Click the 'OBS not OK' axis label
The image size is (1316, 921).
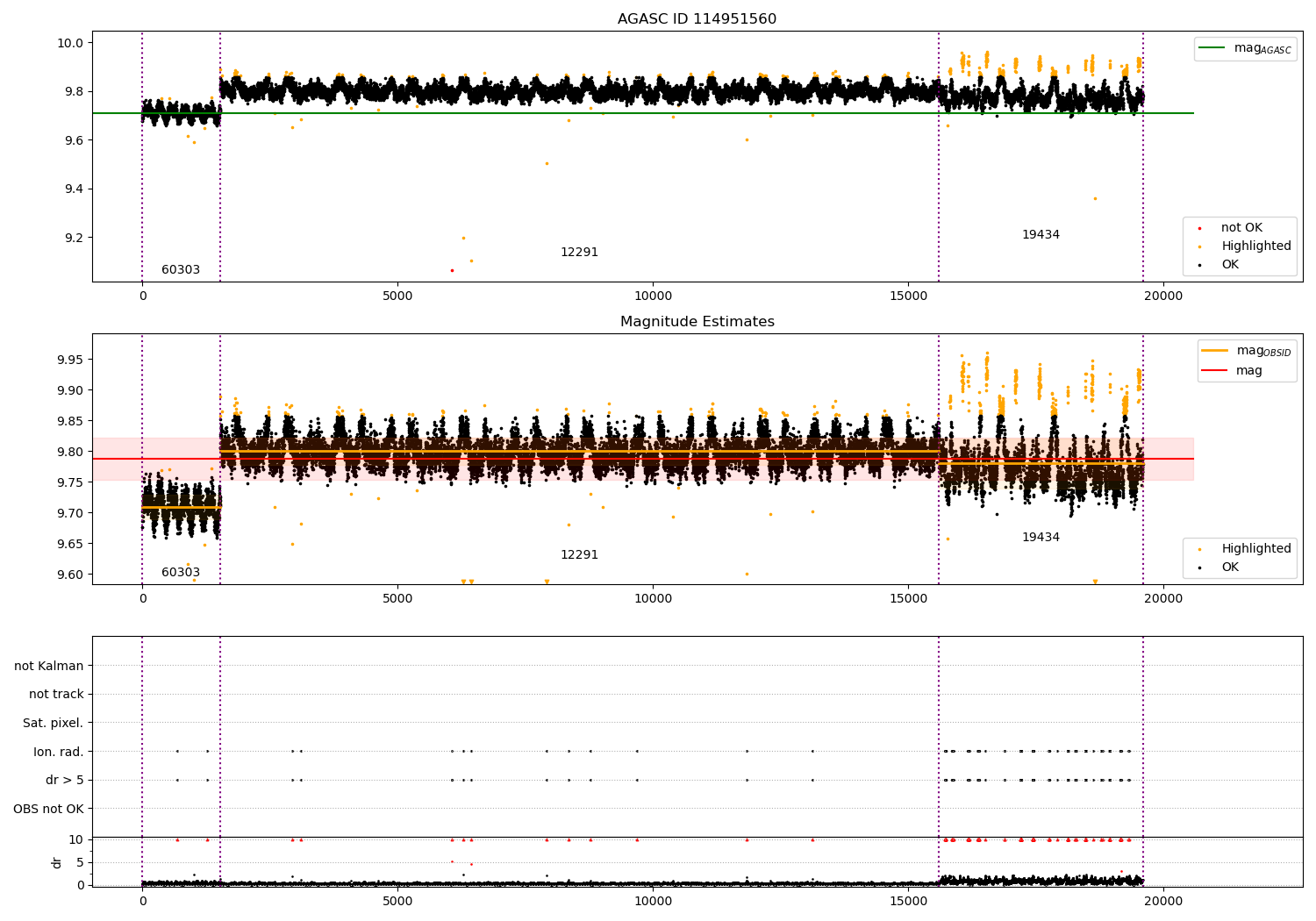coord(48,809)
